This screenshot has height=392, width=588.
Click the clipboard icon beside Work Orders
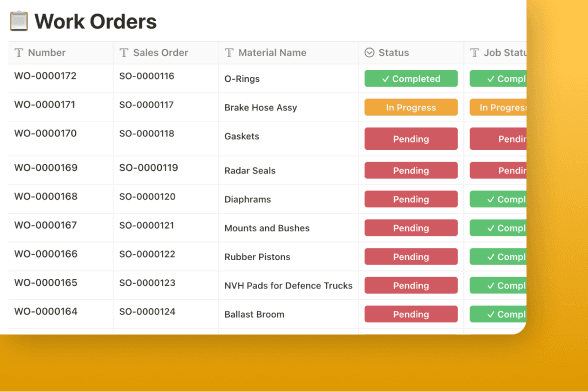(x=19, y=21)
